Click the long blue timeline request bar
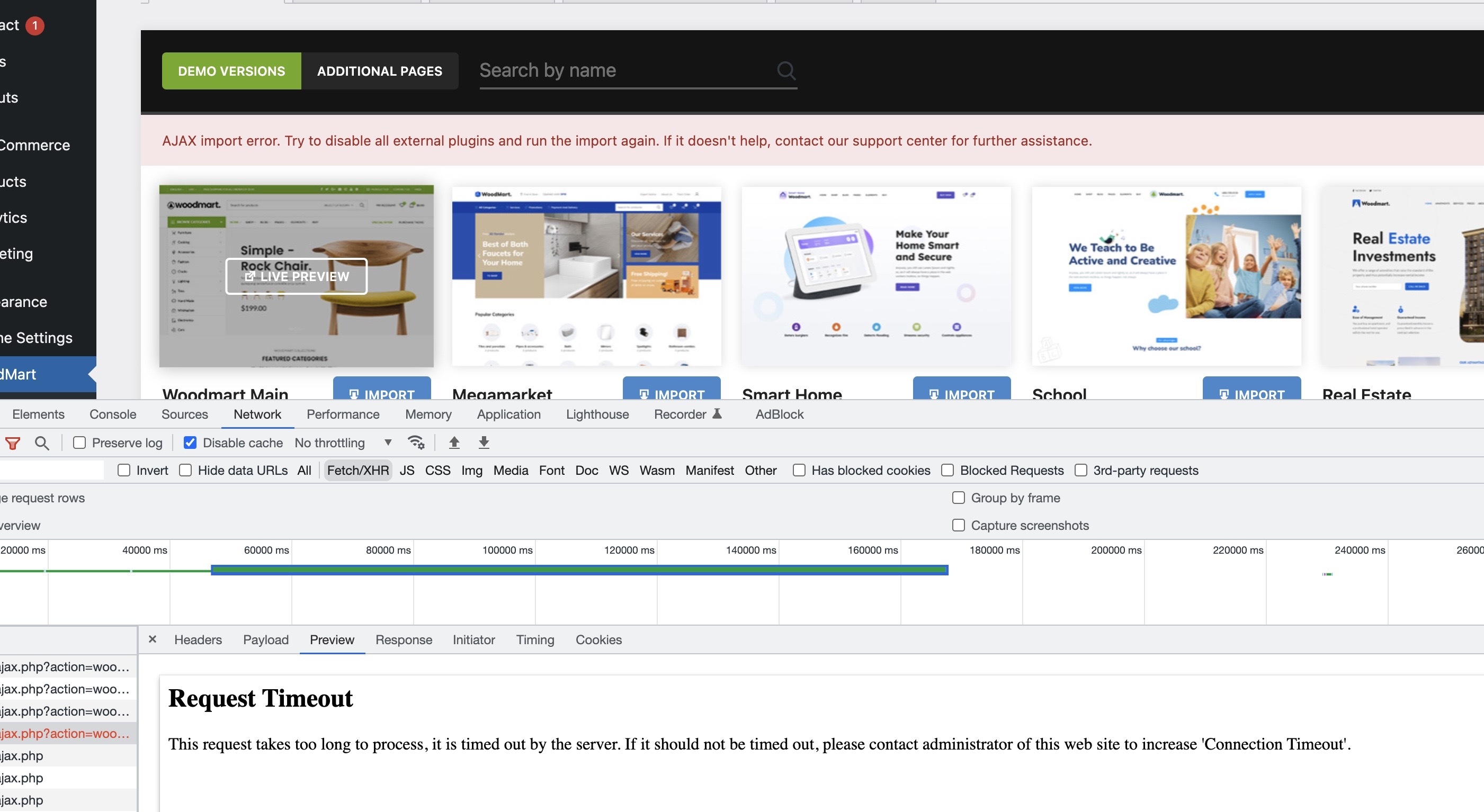1484x812 pixels. (x=579, y=570)
